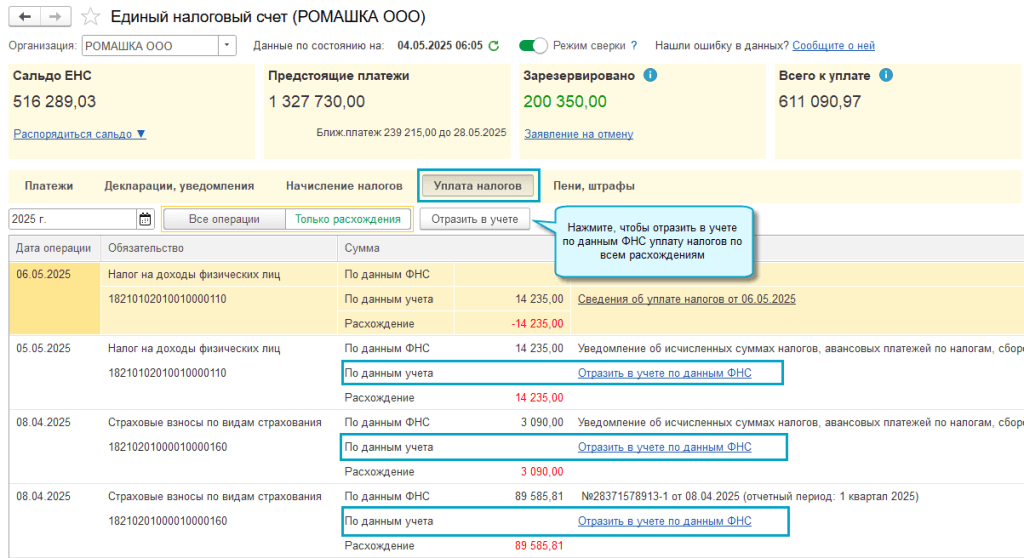Open Сведения об уплате налогов от 06.05.2025

(686, 299)
